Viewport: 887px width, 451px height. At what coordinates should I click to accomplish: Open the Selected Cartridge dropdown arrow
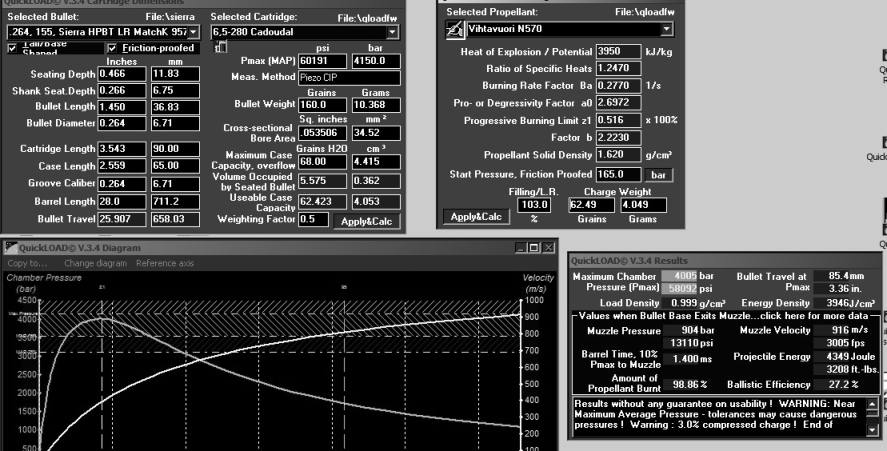pyautogui.click(x=391, y=32)
